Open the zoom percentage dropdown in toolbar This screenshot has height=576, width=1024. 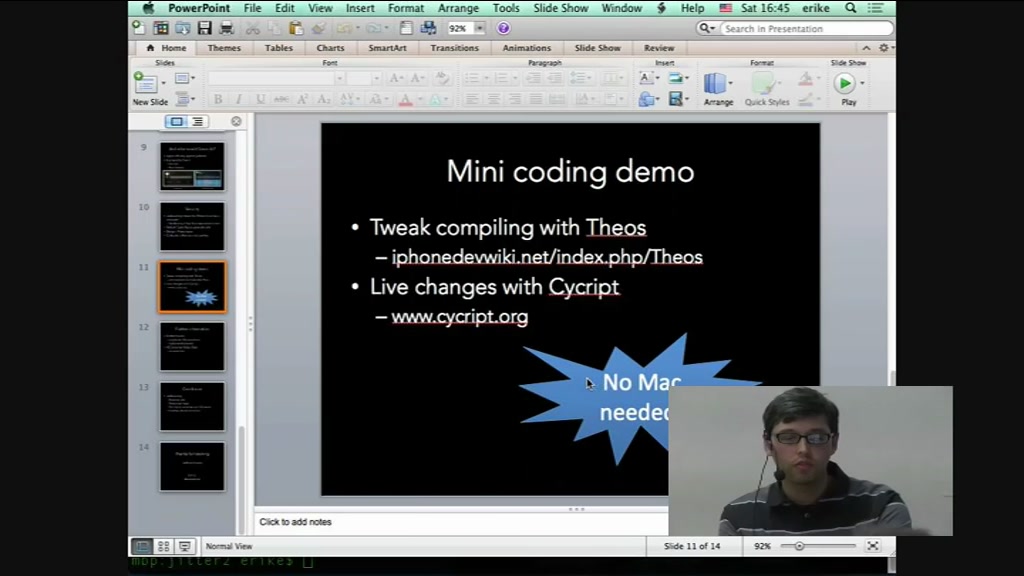pos(479,28)
